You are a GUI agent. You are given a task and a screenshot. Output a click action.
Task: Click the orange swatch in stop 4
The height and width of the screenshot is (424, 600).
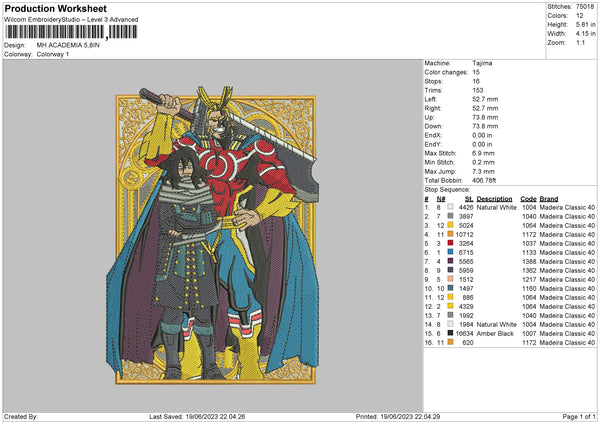(451, 234)
